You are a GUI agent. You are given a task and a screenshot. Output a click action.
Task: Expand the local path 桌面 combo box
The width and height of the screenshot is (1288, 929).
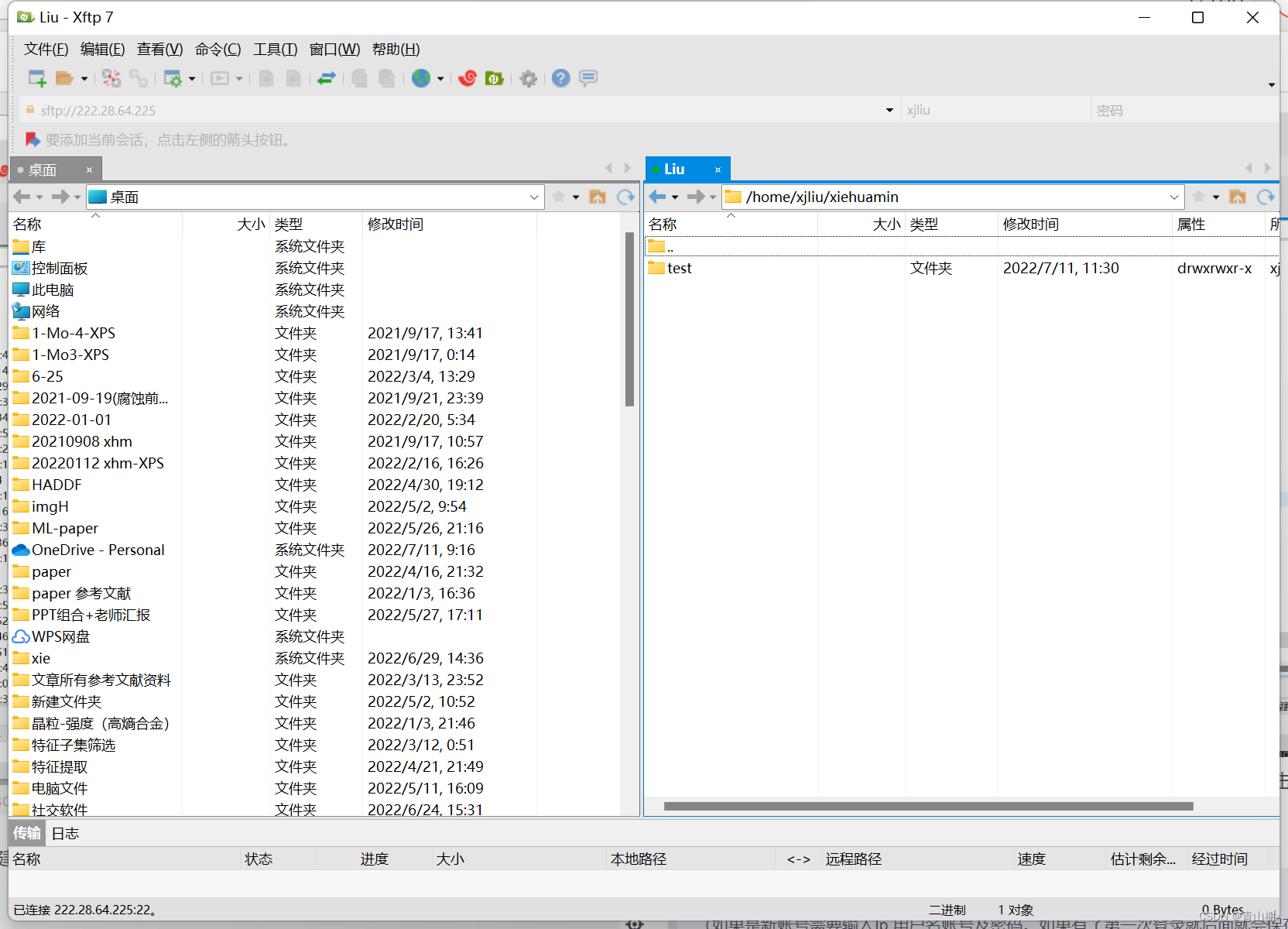[534, 197]
